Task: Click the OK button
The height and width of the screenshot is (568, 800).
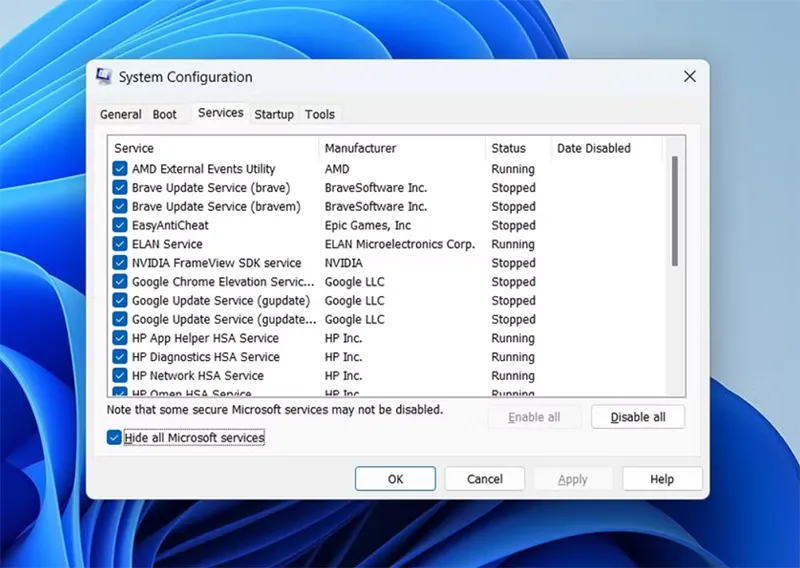Action: pos(395,479)
